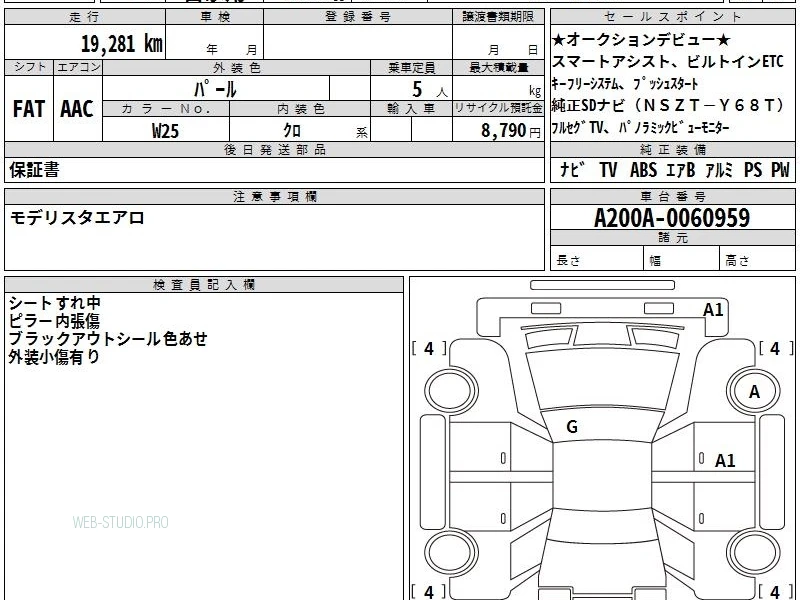The width and height of the screenshot is (800, 600).
Task: Select the chassis number "A200A-0060959"
Action: pos(672,218)
